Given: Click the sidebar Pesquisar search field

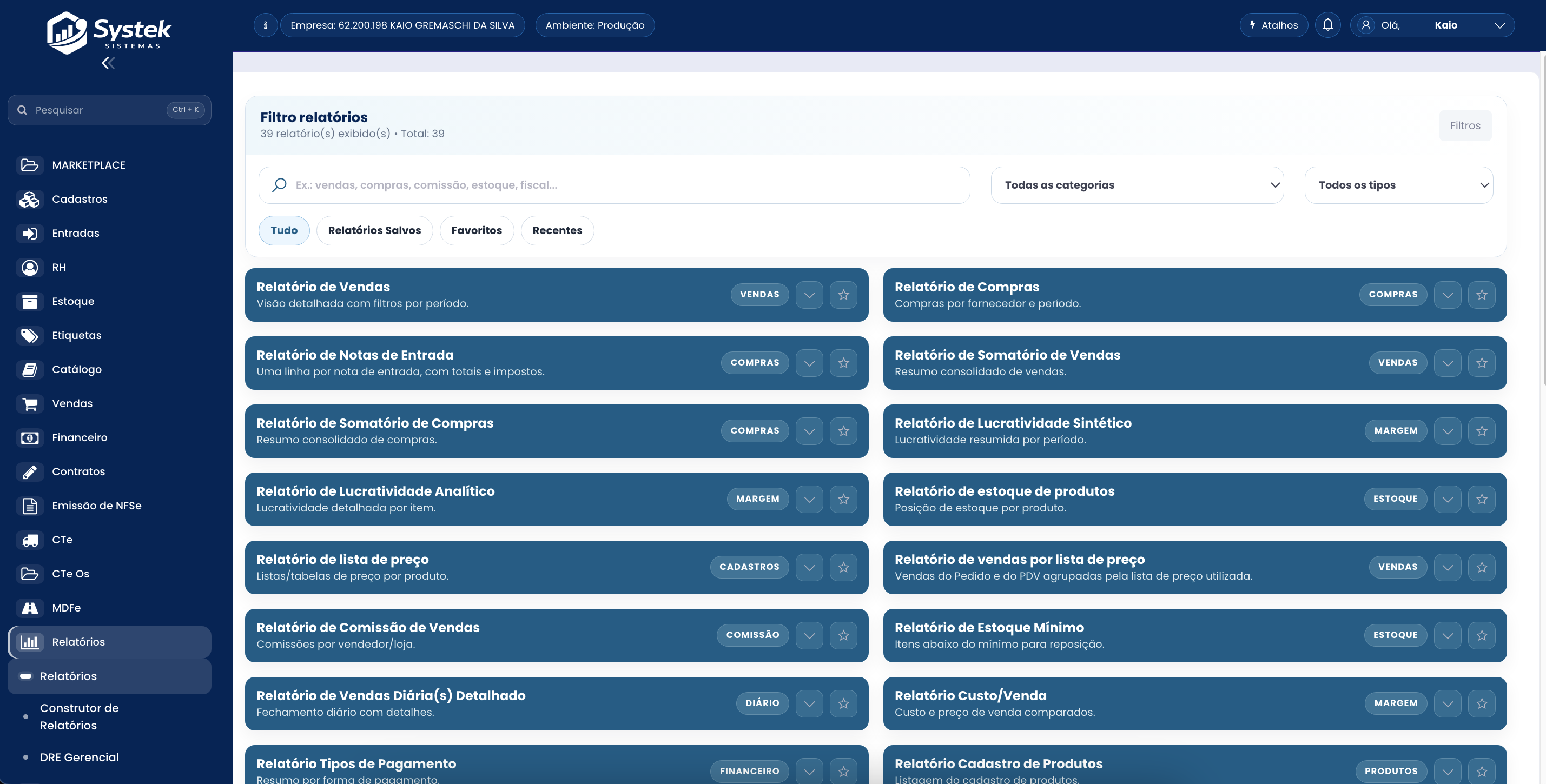Looking at the screenshot, I should pos(109,110).
